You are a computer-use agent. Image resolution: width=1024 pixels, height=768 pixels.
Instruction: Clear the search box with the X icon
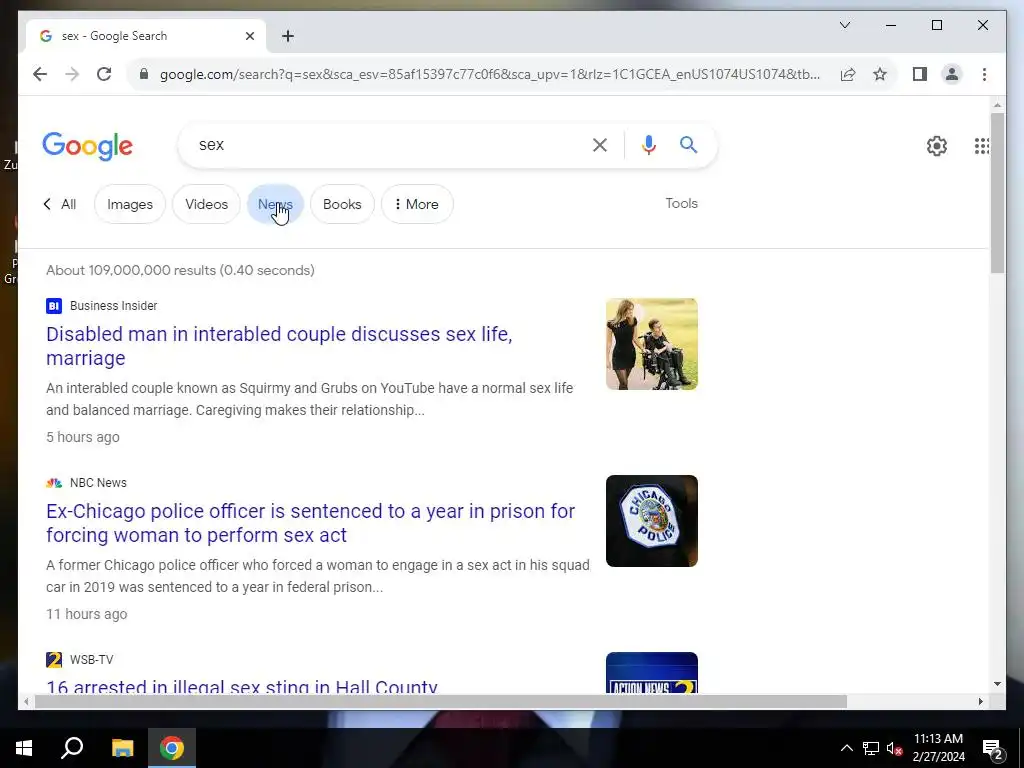(600, 145)
